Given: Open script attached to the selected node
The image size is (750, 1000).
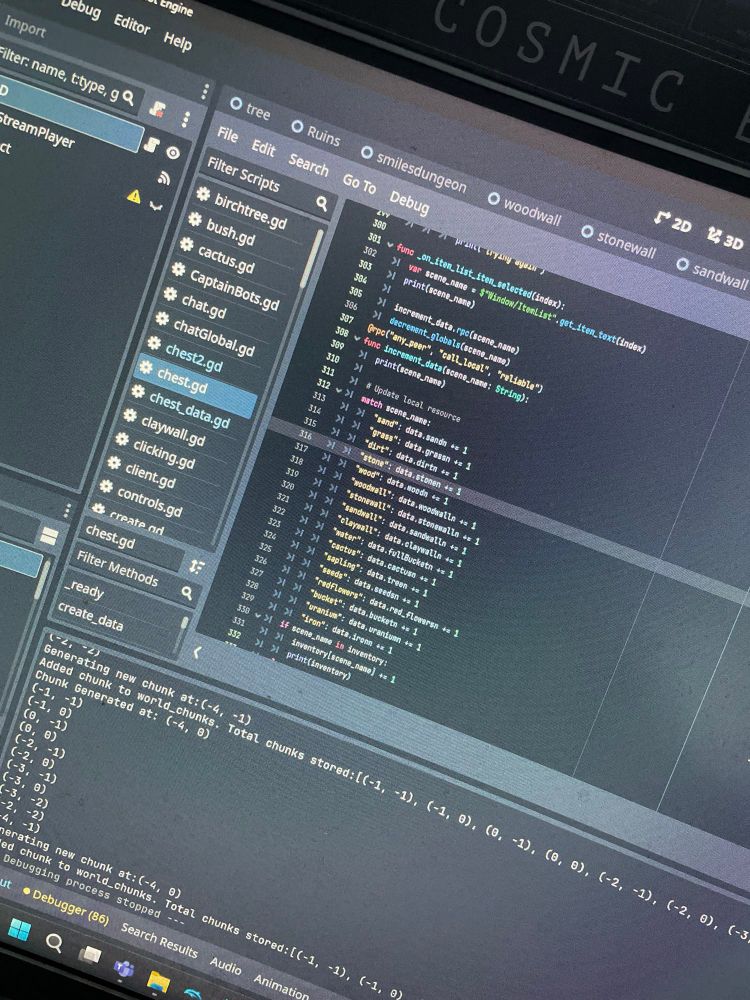Looking at the screenshot, I should point(151,145).
